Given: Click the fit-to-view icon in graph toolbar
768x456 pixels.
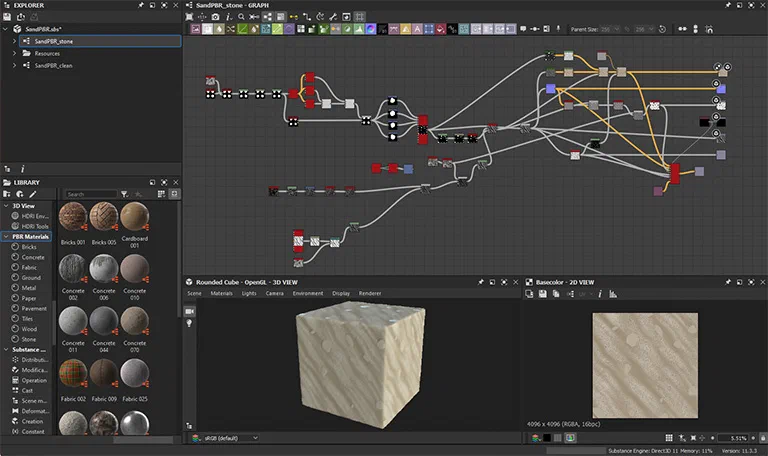Looking at the screenshot, I should [x=189, y=17].
